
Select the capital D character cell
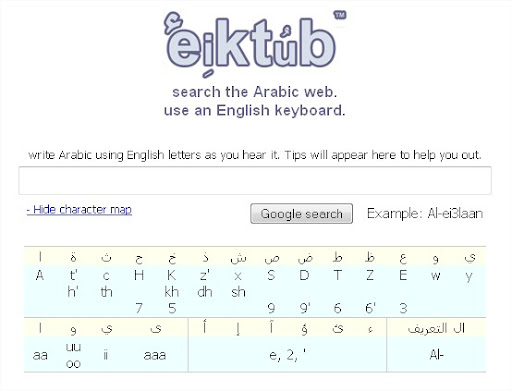(x=304, y=275)
